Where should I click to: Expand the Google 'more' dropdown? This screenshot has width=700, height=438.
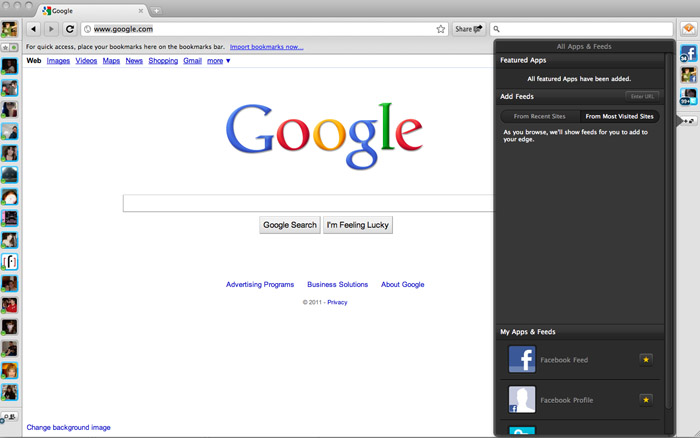click(219, 61)
